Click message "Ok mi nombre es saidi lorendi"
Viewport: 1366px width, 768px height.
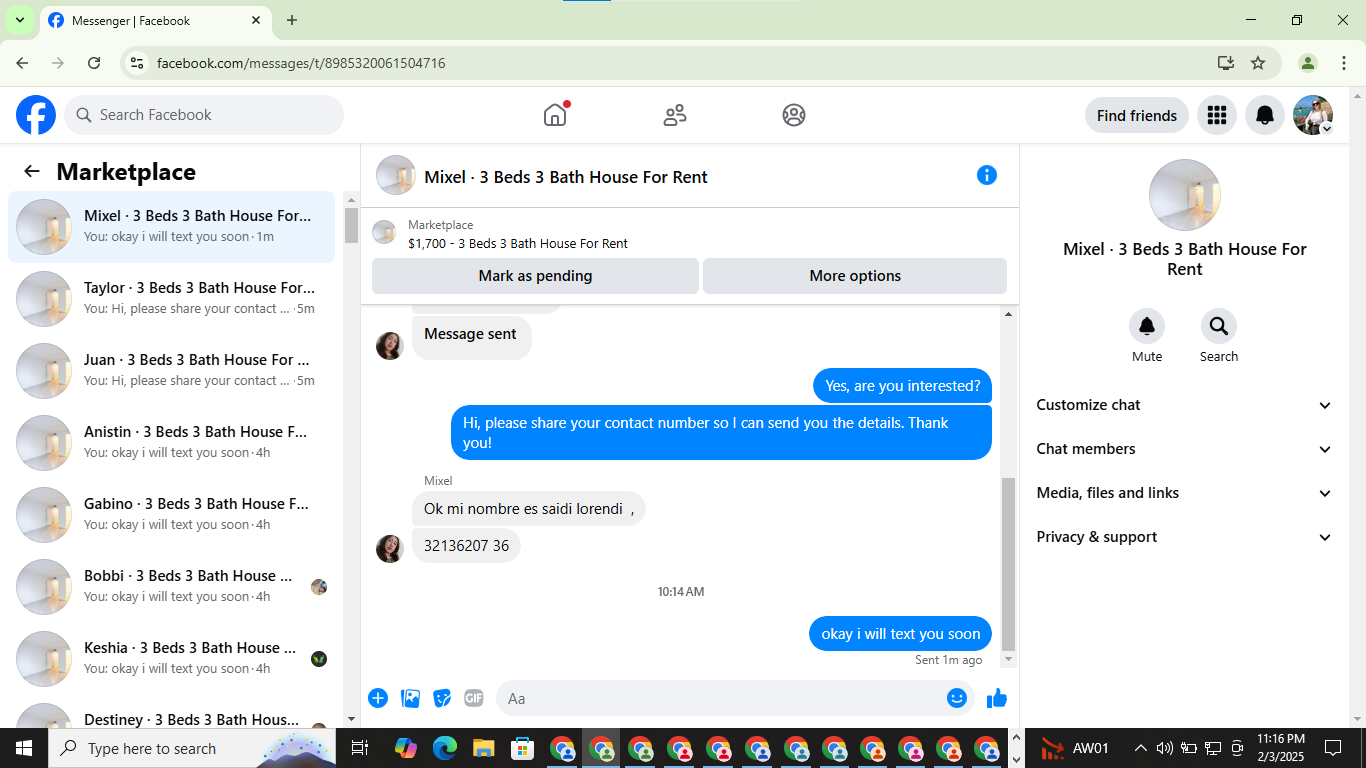click(x=529, y=509)
